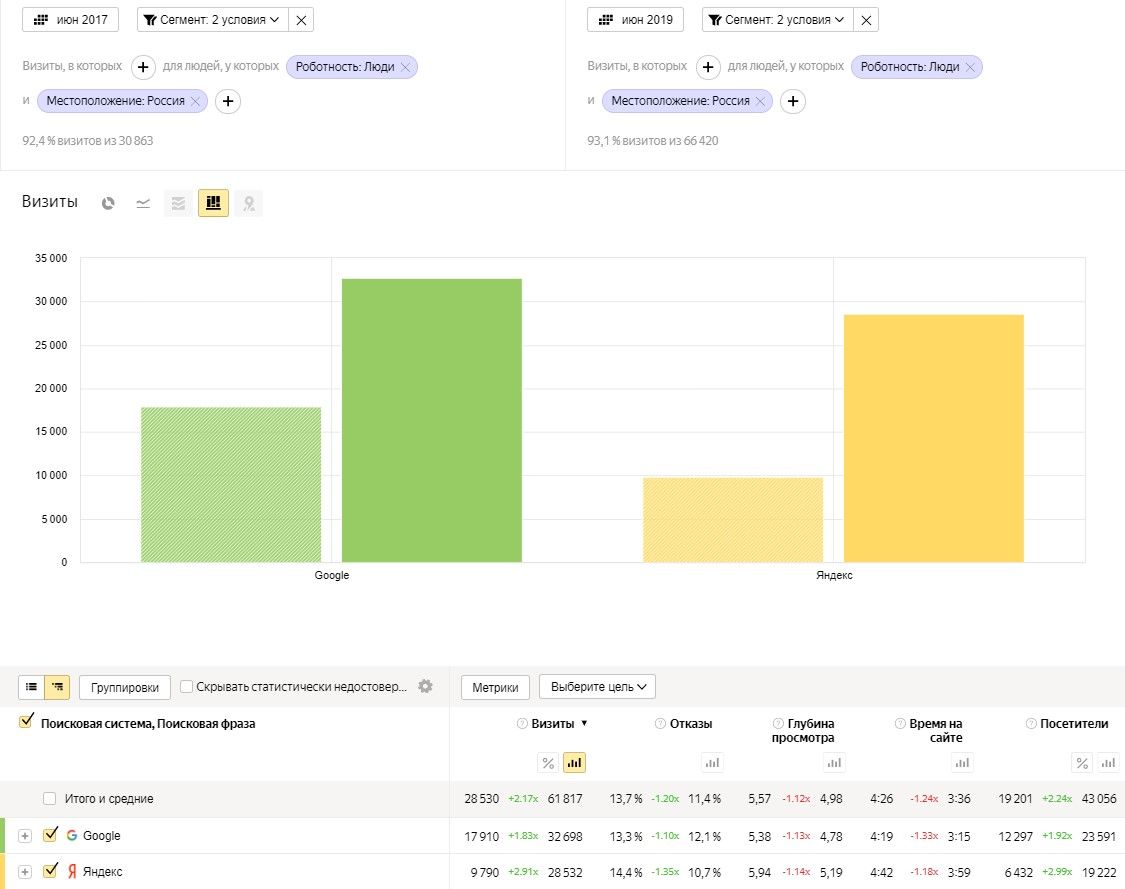Click the hatched green Google 2017 bar
The height and width of the screenshot is (889, 1125).
click(x=231, y=484)
